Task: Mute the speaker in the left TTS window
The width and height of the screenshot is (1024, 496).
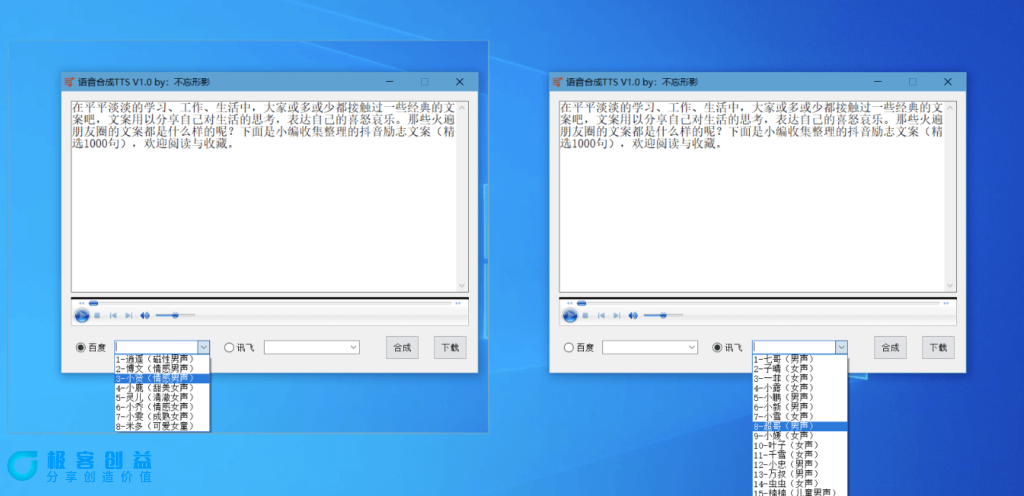Action: click(144, 316)
